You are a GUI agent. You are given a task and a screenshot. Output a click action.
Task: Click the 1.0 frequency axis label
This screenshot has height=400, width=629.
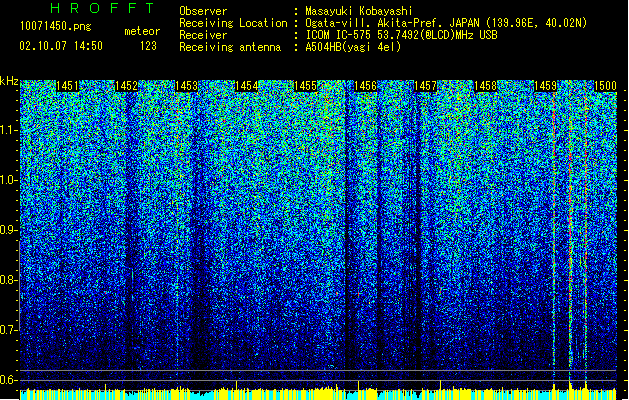click(x=8, y=180)
